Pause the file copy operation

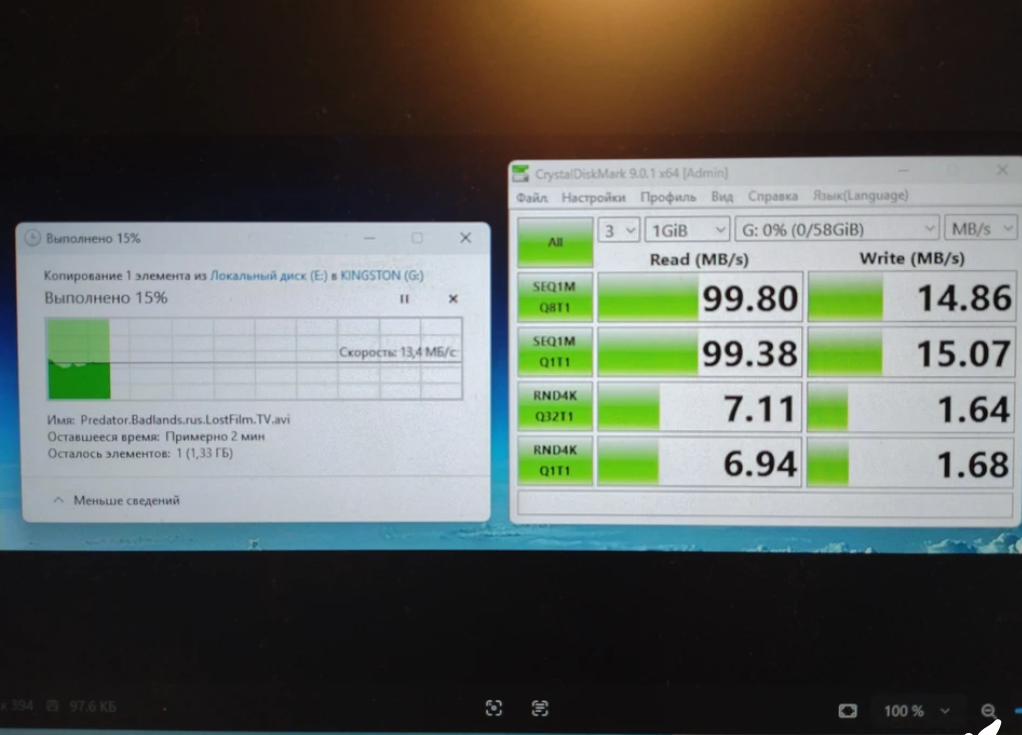click(405, 299)
